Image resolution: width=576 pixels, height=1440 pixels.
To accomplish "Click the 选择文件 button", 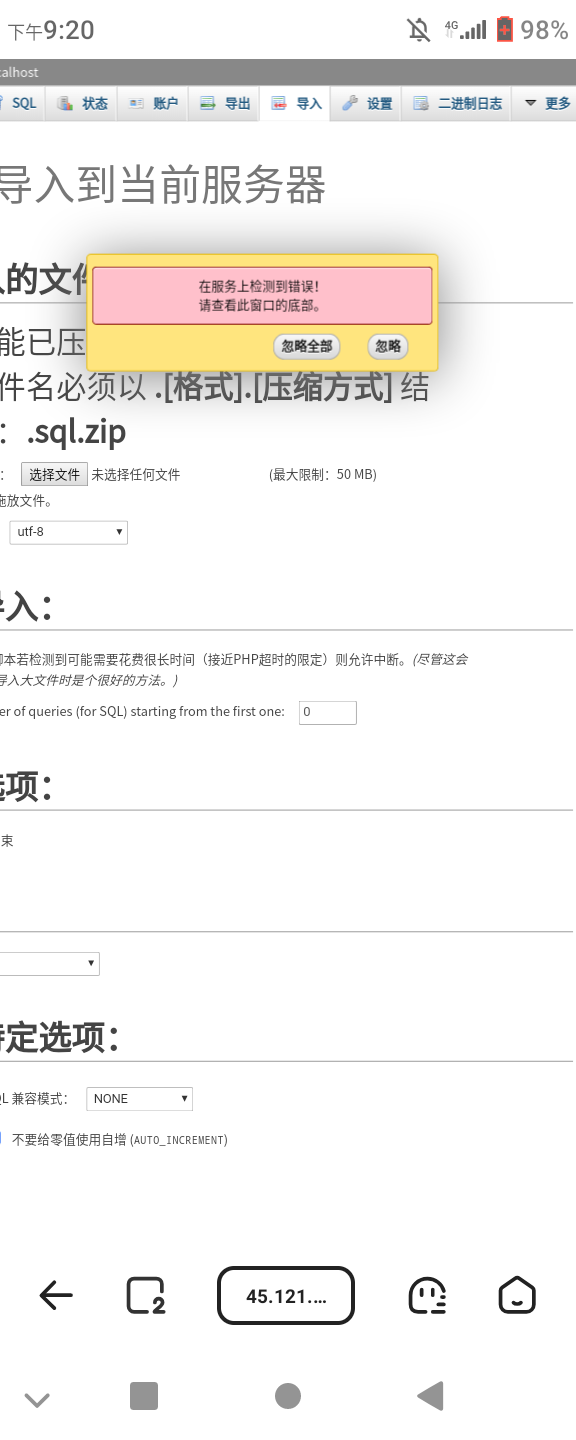I will (54, 474).
